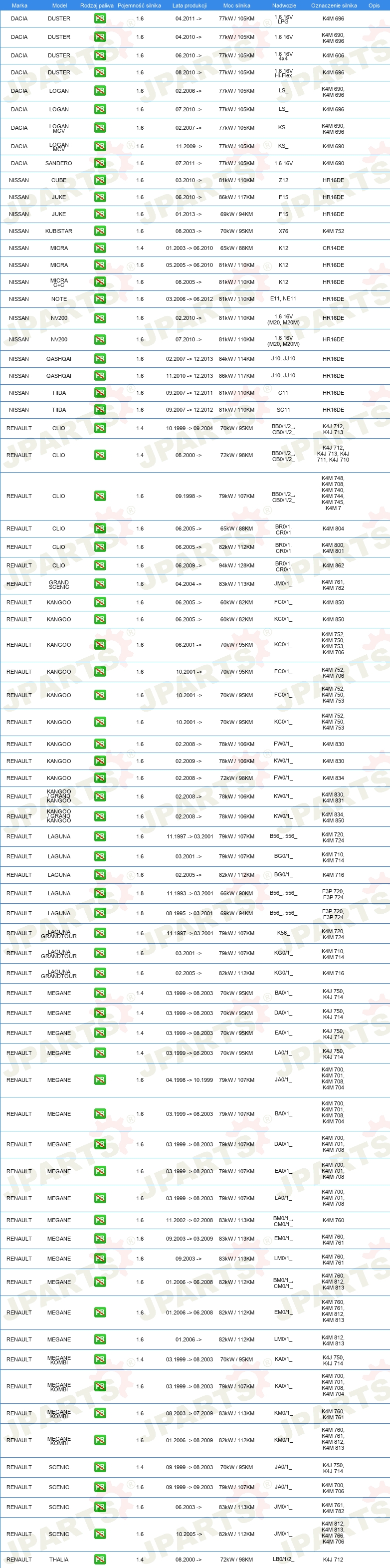
Task: Click fuel icon in Kangoo 02.2009 row
Action: point(100,761)
